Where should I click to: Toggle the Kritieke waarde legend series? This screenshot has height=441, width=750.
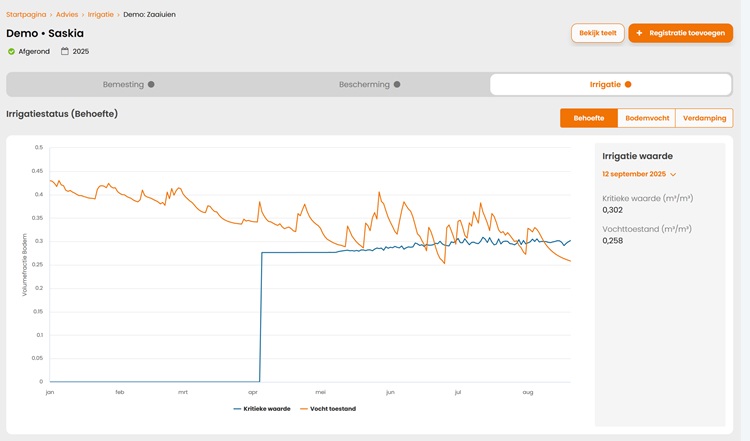tap(262, 408)
